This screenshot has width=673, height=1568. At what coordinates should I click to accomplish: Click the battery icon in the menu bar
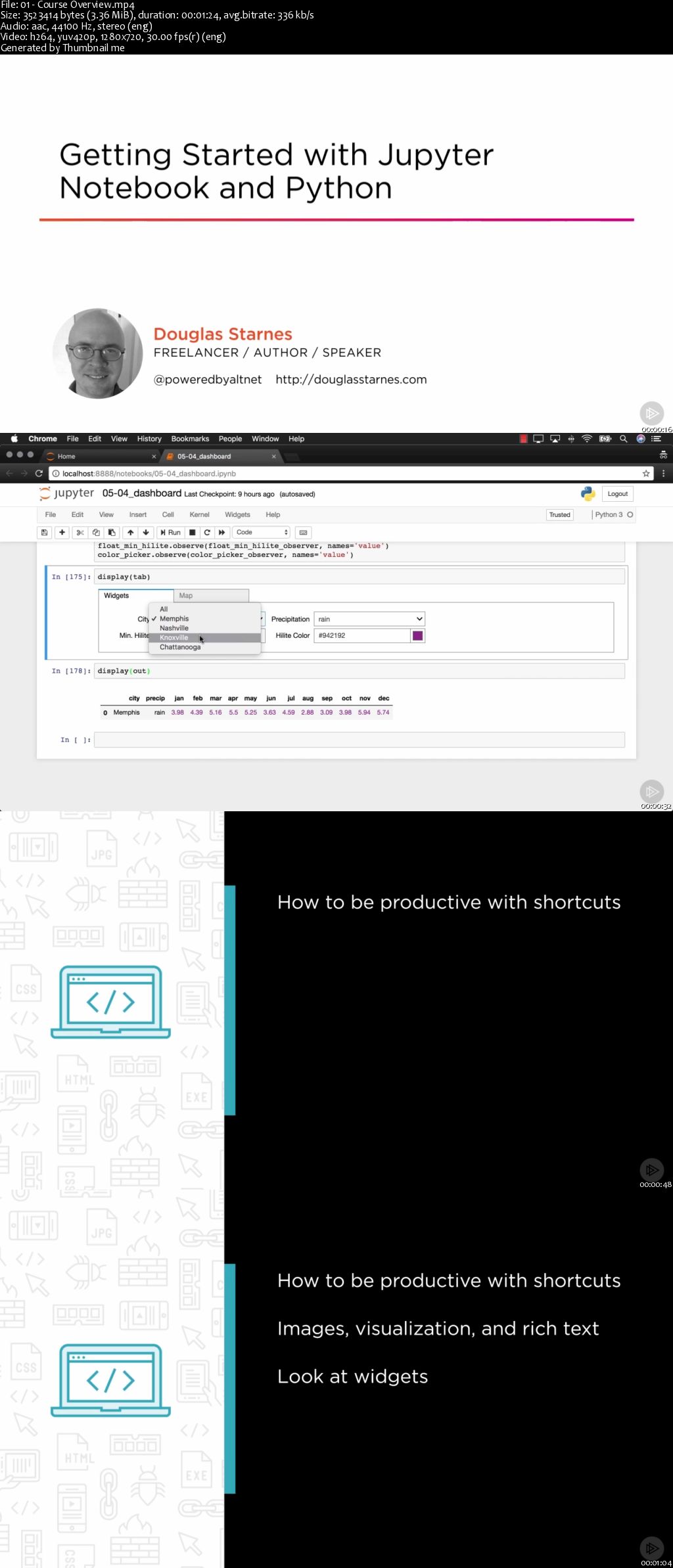[x=605, y=438]
